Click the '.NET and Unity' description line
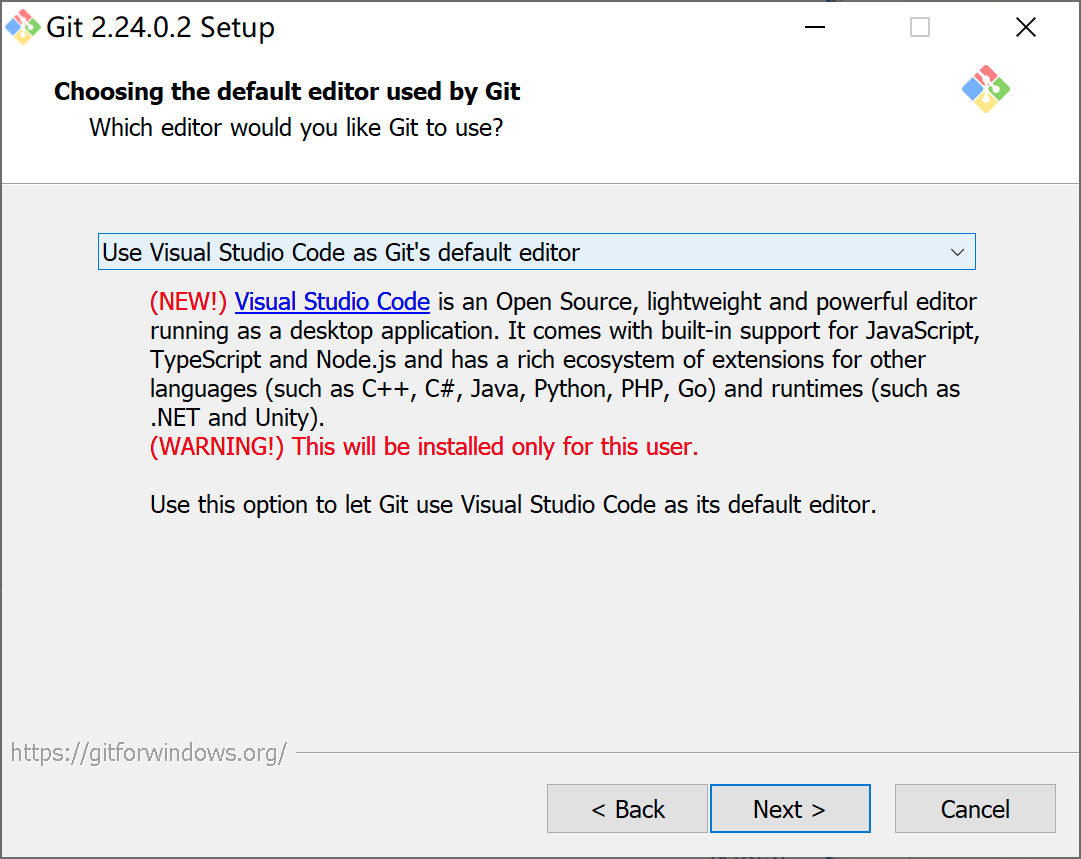This screenshot has width=1081, height=859. tap(237, 418)
